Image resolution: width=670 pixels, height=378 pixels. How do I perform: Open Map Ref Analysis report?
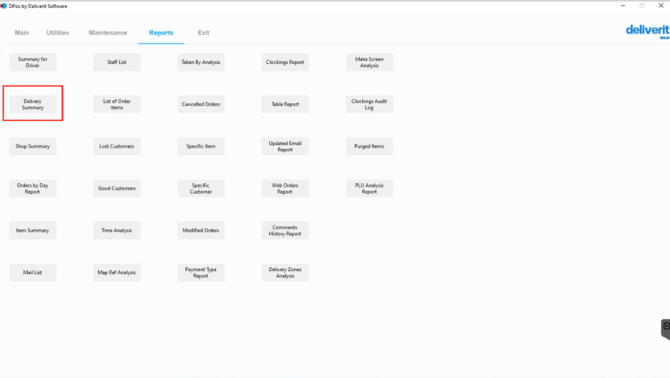[x=117, y=273]
